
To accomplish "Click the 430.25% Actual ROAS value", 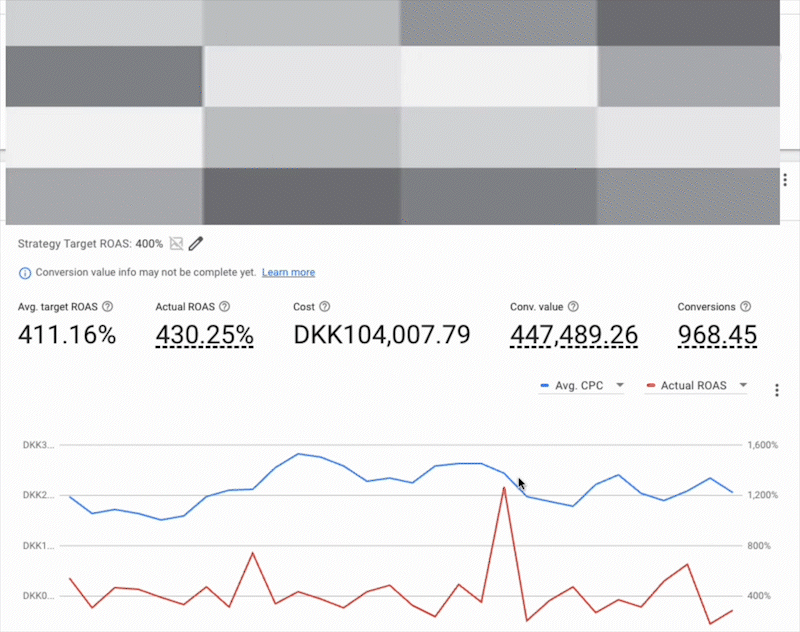I will click(x=204, y=335).
